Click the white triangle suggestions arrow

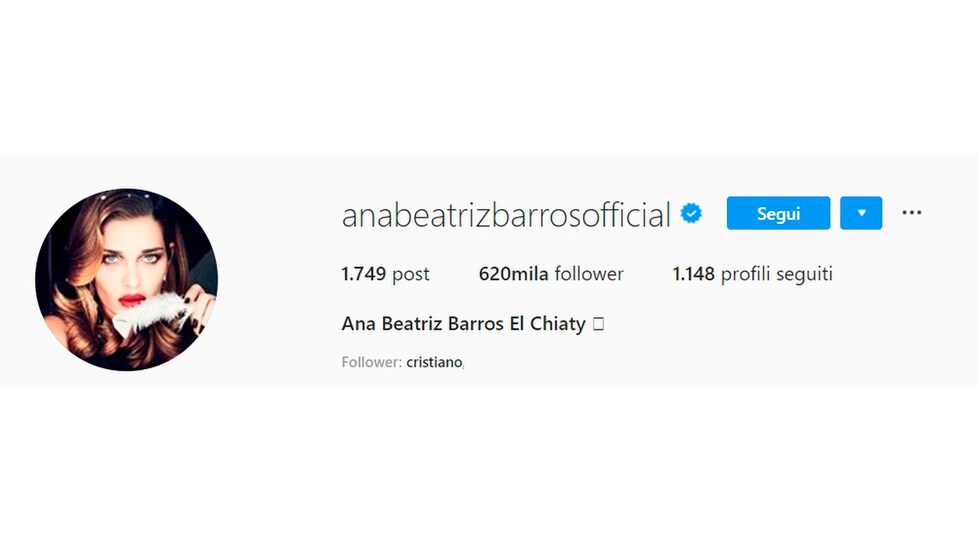[861, 213]
